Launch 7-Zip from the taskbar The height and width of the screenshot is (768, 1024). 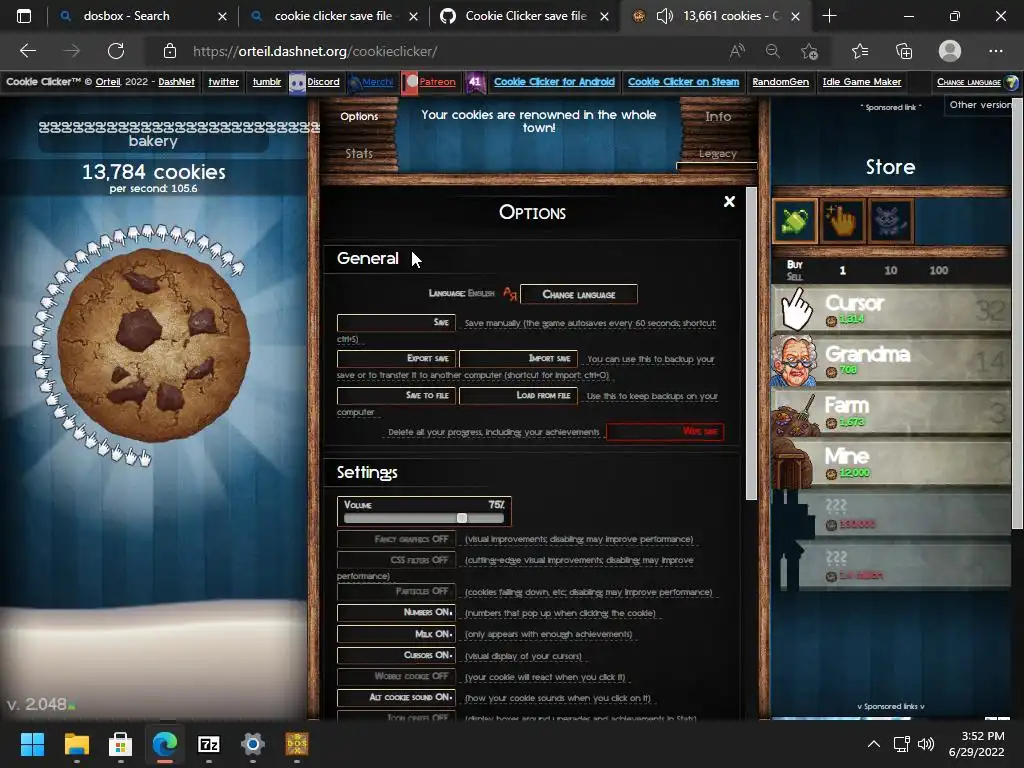tap(209, 744)
